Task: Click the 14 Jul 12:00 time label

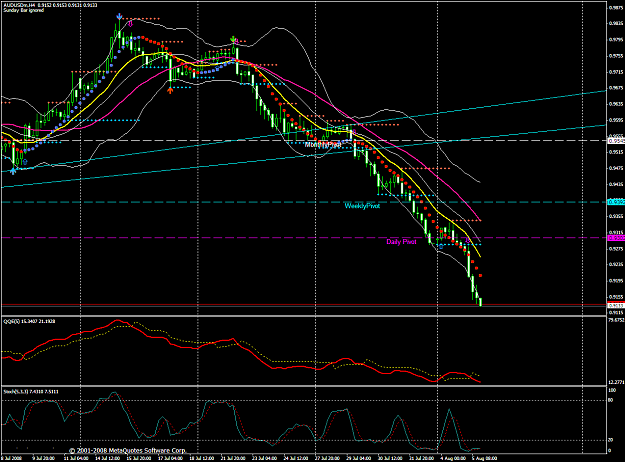Action: pos(108,458)
